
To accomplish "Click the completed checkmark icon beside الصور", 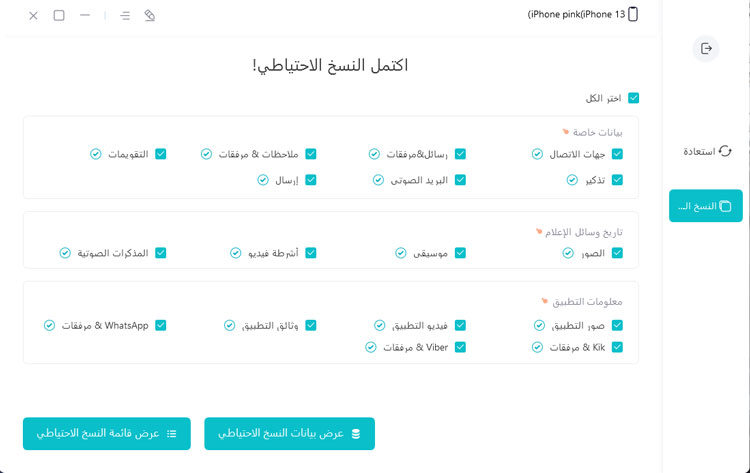I will (568, 253).
